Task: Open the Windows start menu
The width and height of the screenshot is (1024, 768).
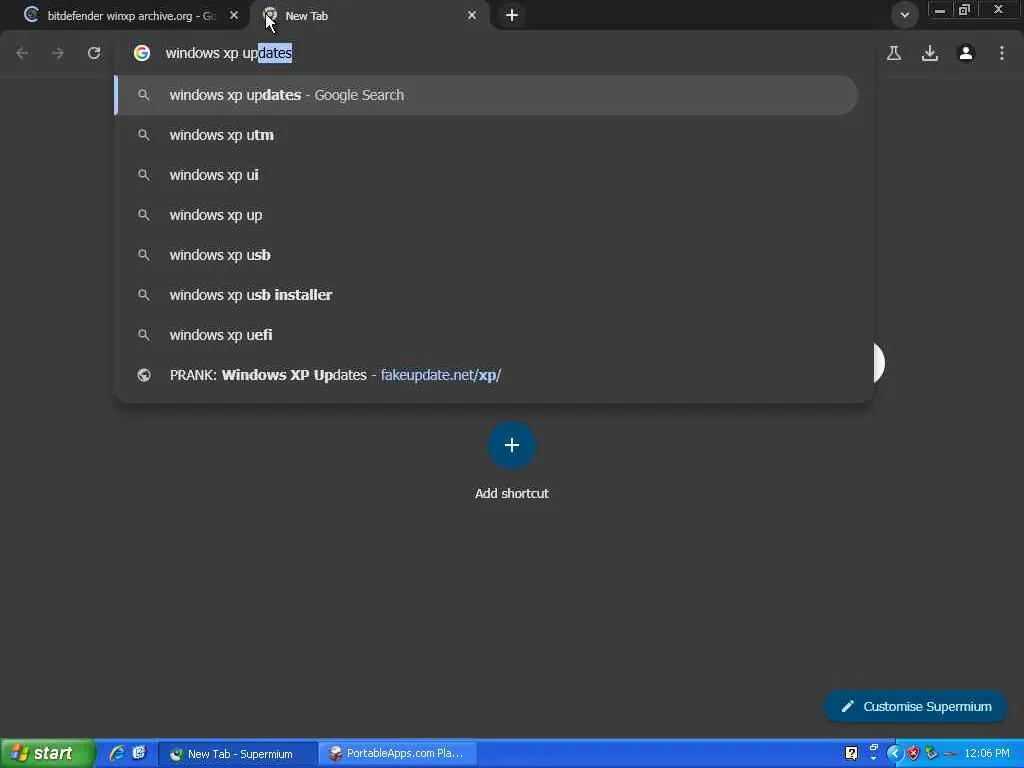Action: [47, 754]
